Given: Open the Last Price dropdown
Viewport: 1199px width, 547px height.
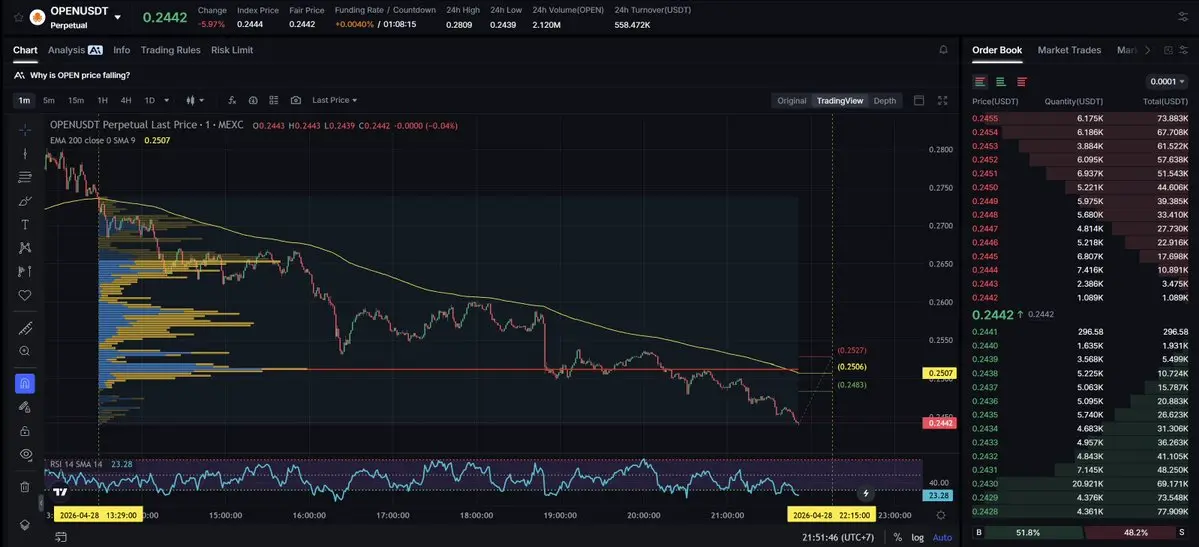Looking at the screenshot, I should point(334,100).
